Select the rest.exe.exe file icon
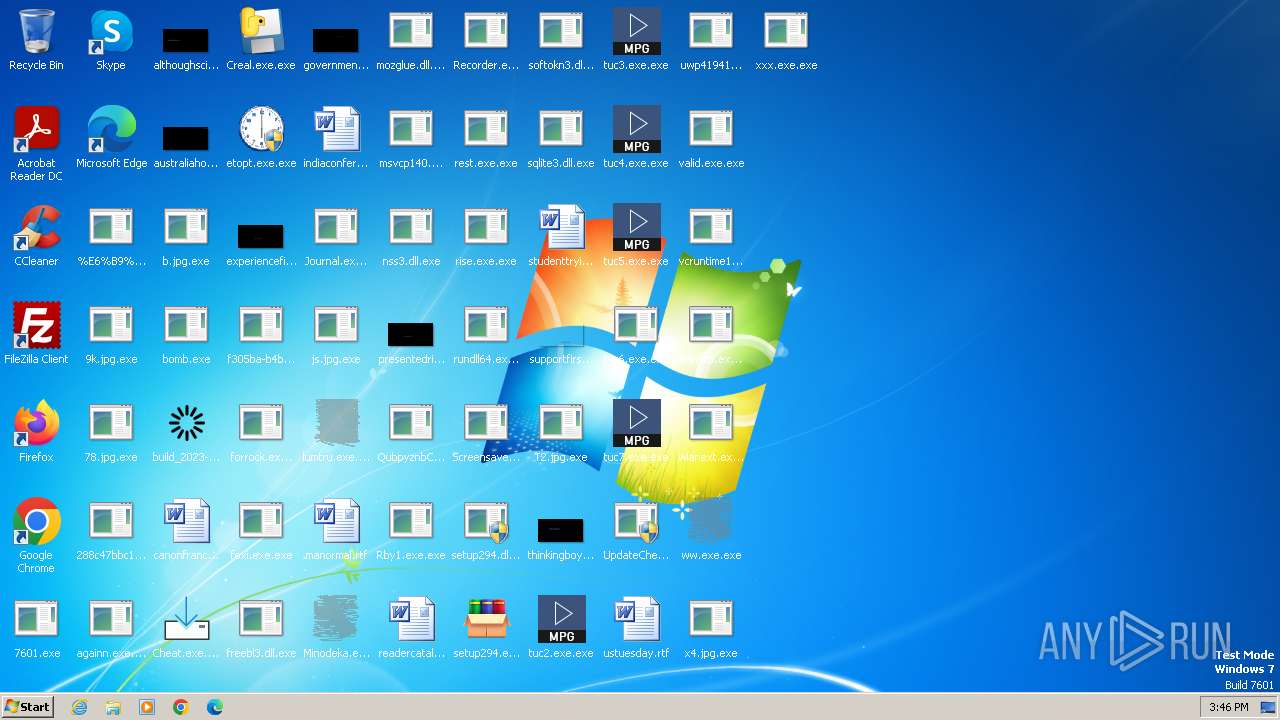Viewport: 1280px width, 720px height. pyautogui.click(x=486, y=130)
